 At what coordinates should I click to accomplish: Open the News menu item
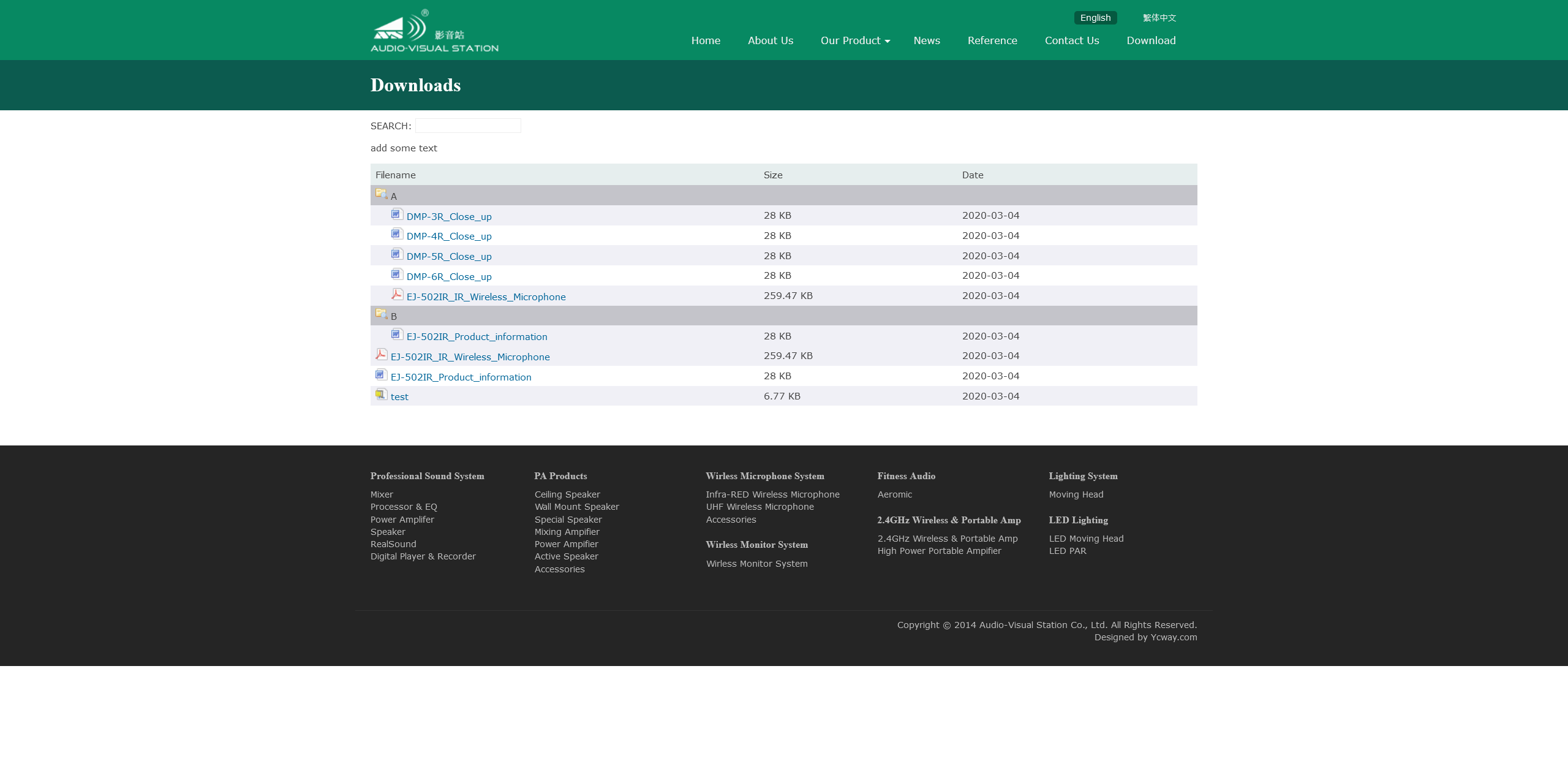(x=927, y=40)
